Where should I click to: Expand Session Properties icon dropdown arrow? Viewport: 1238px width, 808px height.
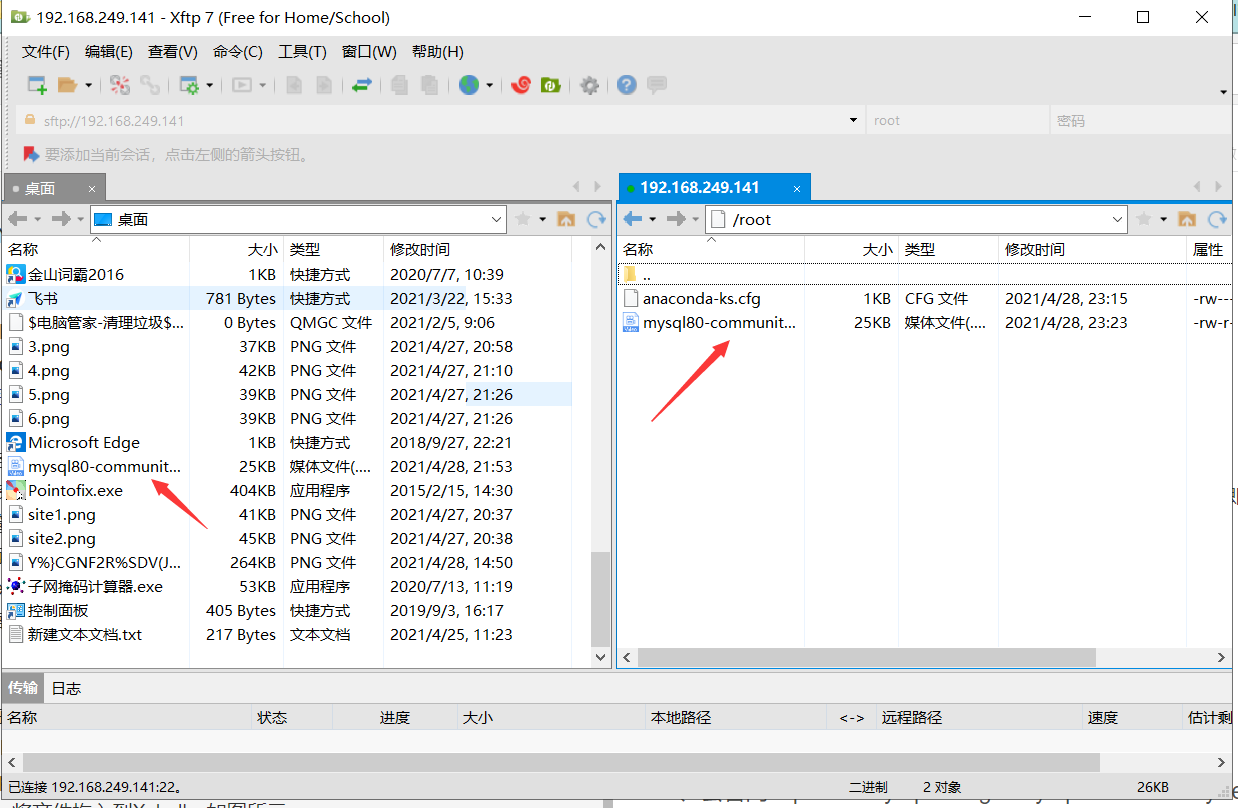point(210,86)
